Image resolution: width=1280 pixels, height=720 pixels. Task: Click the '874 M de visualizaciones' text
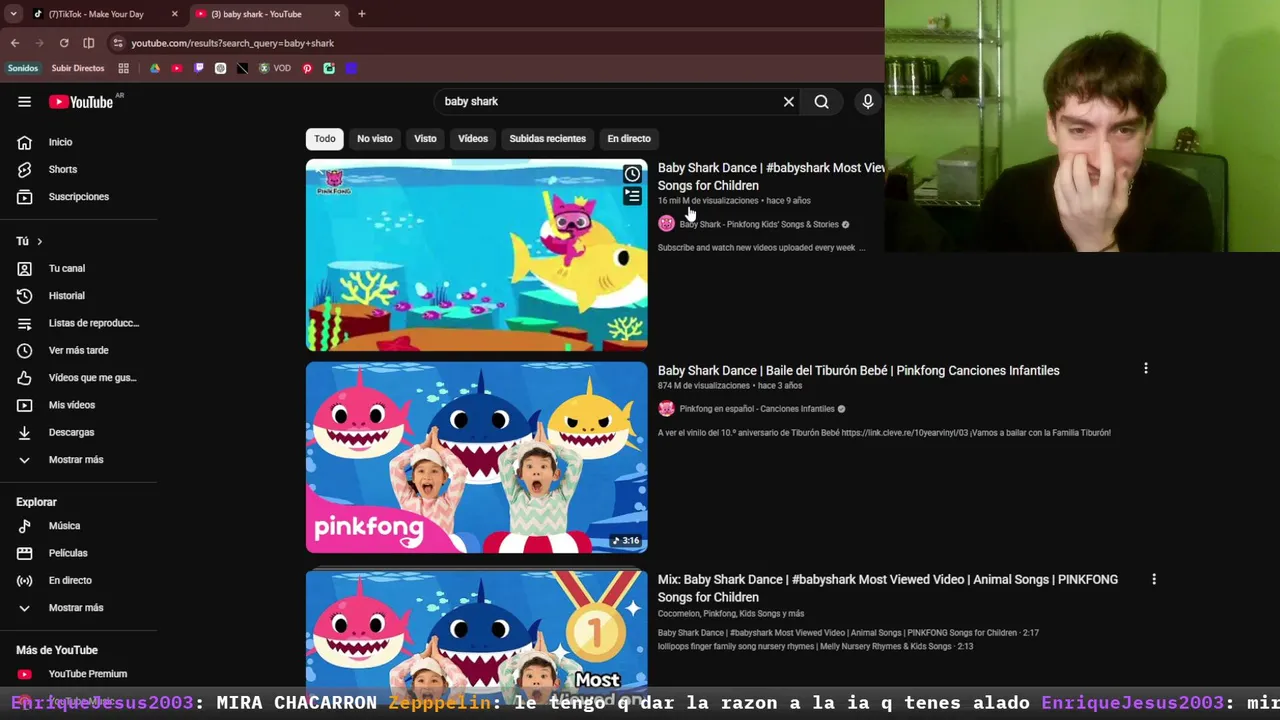tap(703, 385)
